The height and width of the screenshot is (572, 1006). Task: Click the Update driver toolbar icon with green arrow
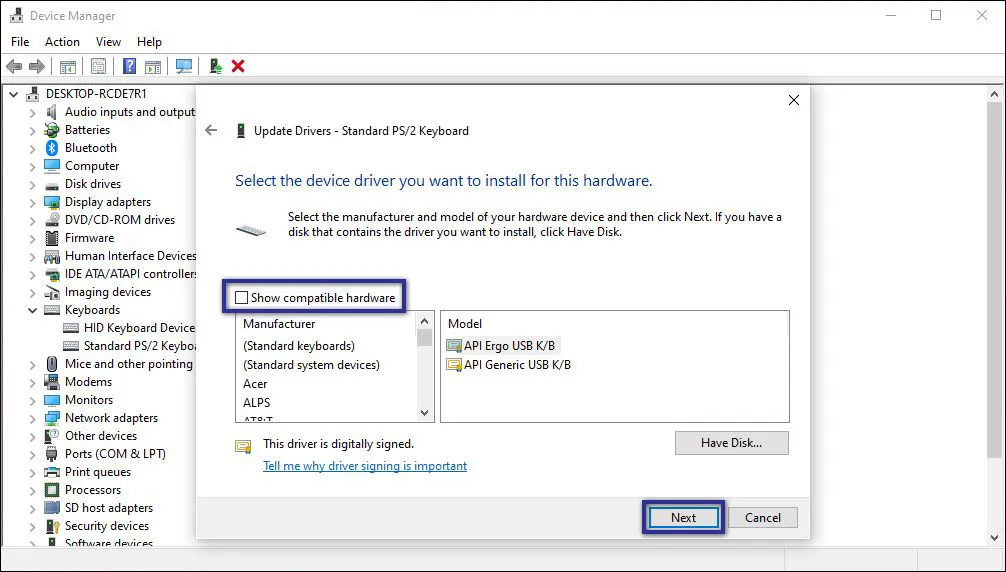click(216, 66)
